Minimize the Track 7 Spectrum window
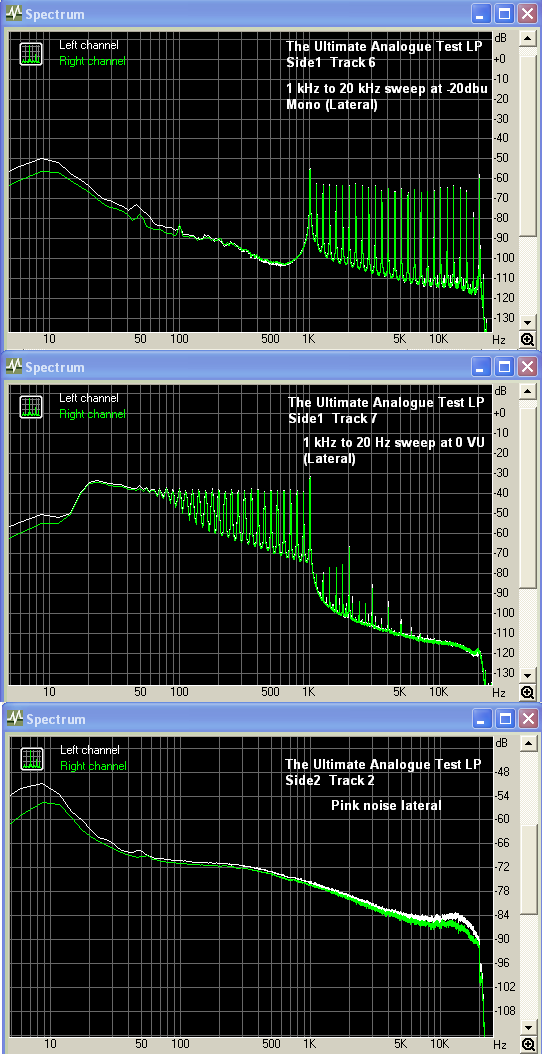This screenshot has width=542, height=1054. 481,366
